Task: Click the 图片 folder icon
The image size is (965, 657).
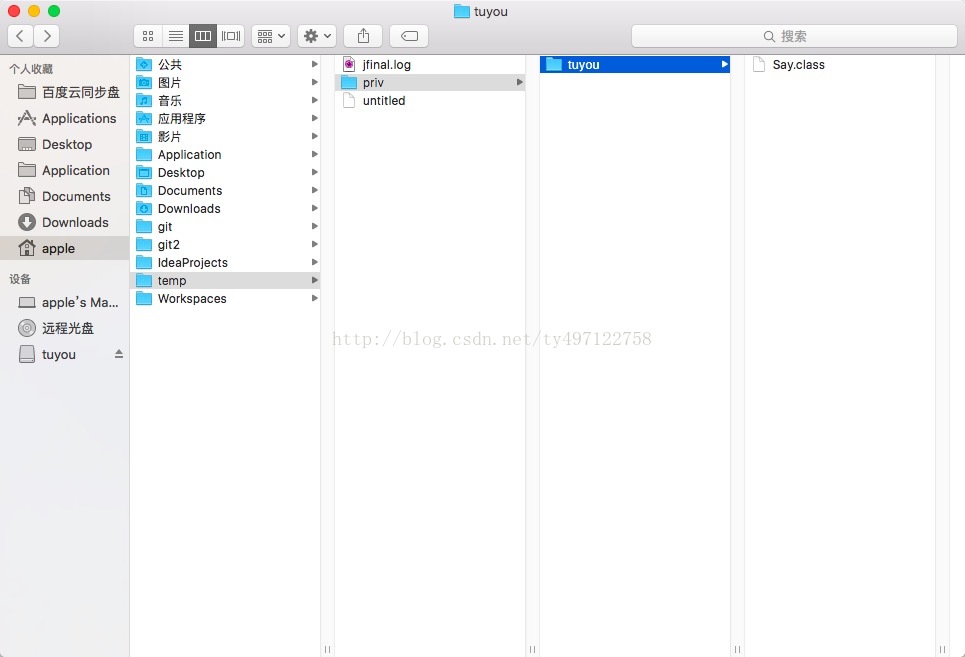Action: point(144,82)
